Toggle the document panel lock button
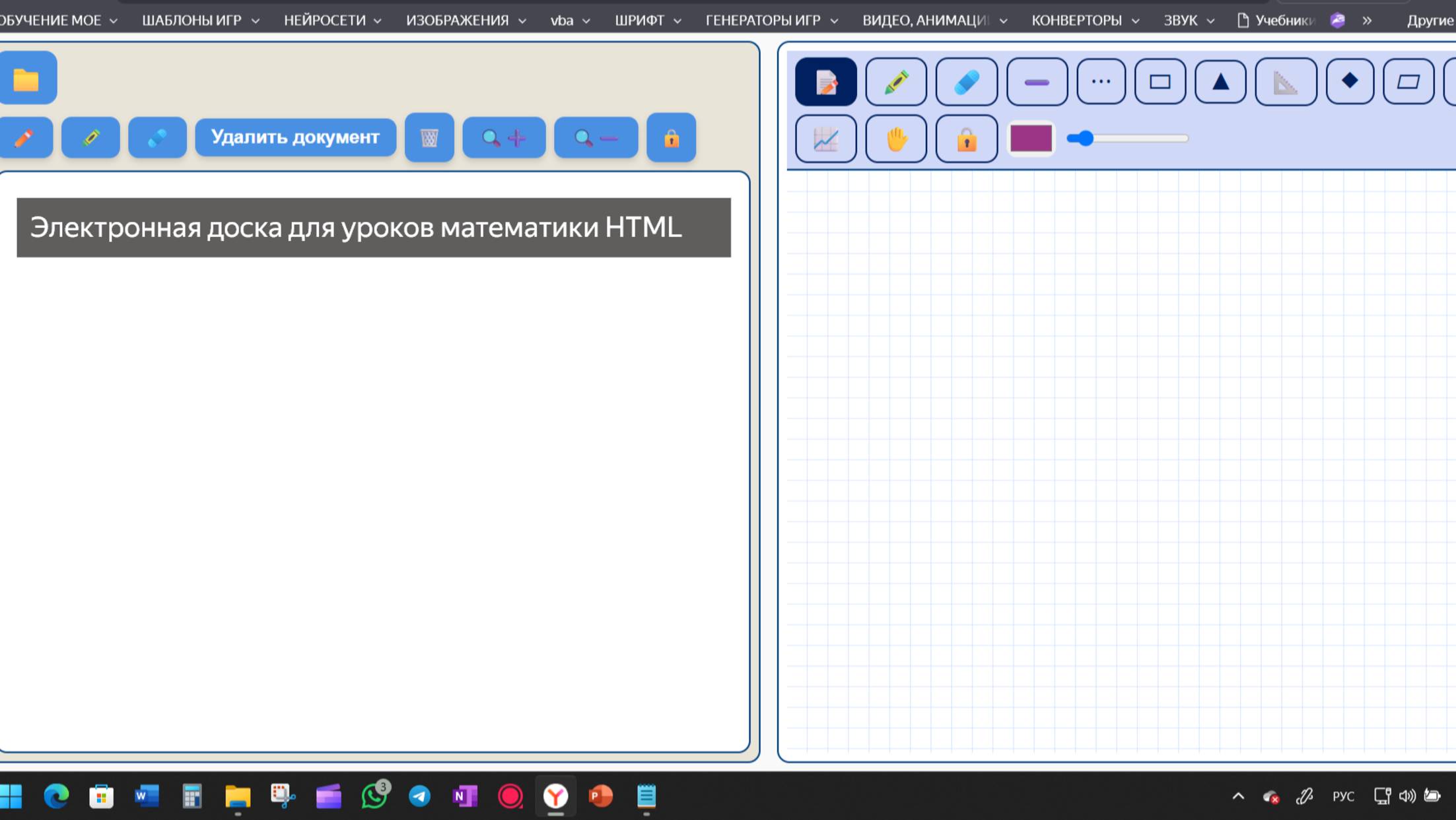The height and width of the screenshot is (820, 1456). click(x=671, y=138)
